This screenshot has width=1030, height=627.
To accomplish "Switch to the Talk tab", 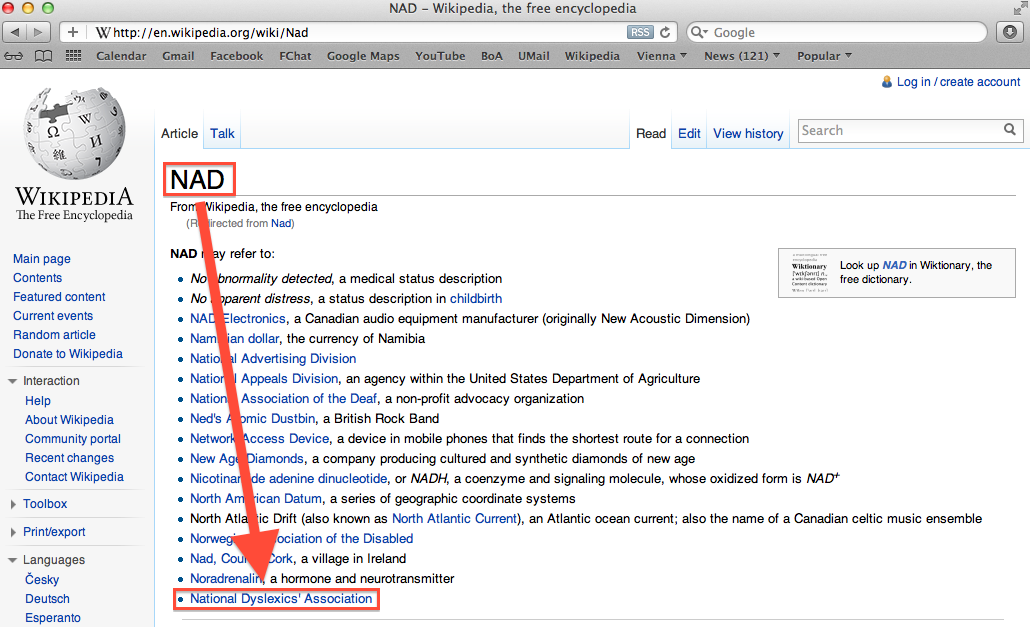I will pos(222,133).
